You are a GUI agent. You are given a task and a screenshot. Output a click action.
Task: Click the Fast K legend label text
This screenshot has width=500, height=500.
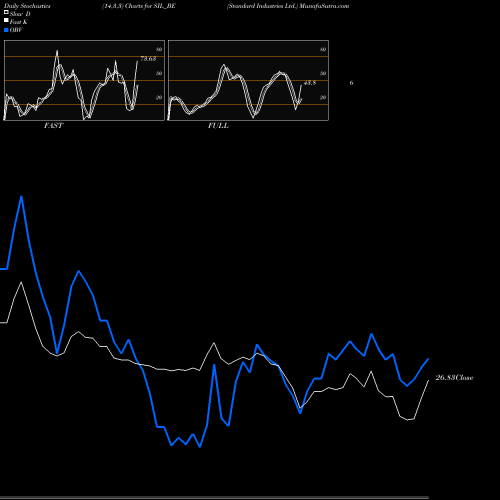click(x=19, y=22)
